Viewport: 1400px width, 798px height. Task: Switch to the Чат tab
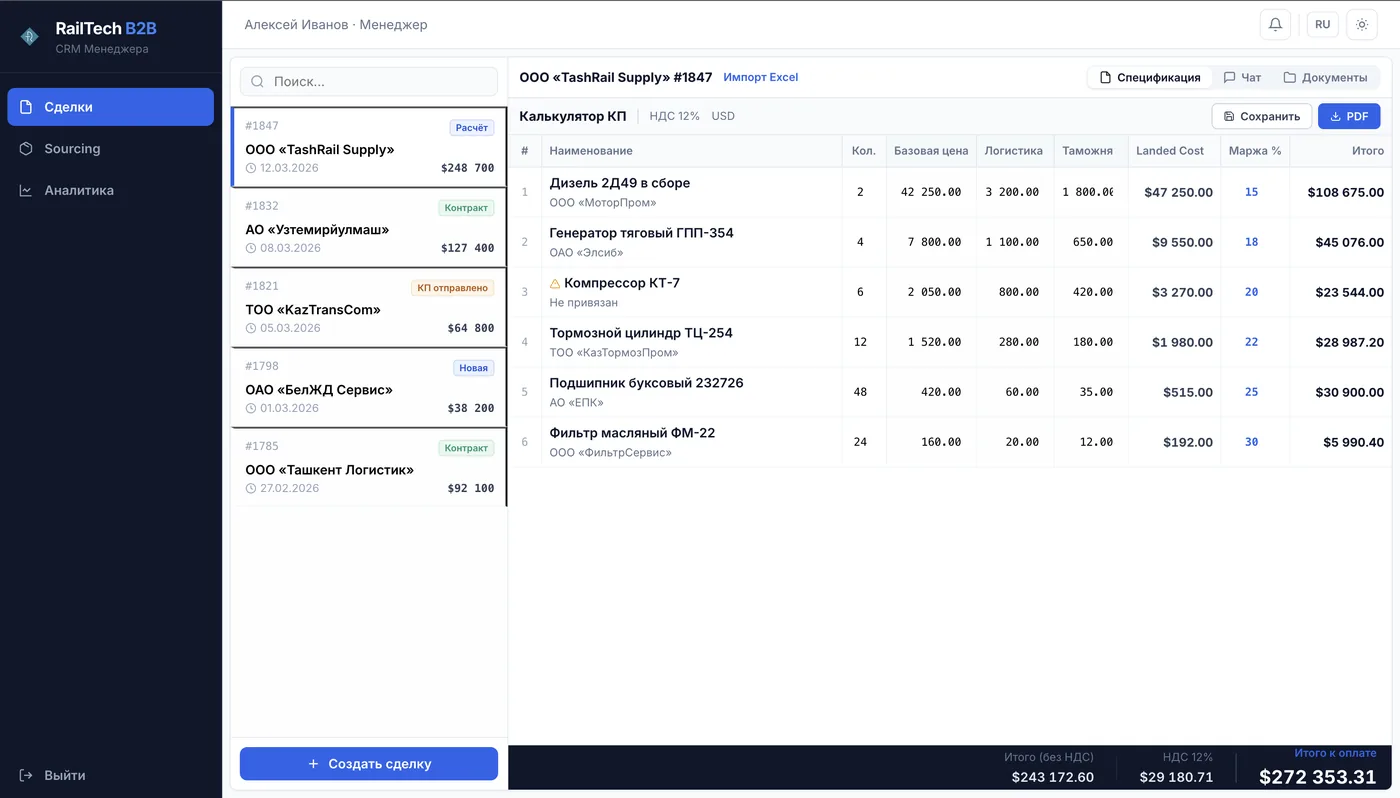1244,77
